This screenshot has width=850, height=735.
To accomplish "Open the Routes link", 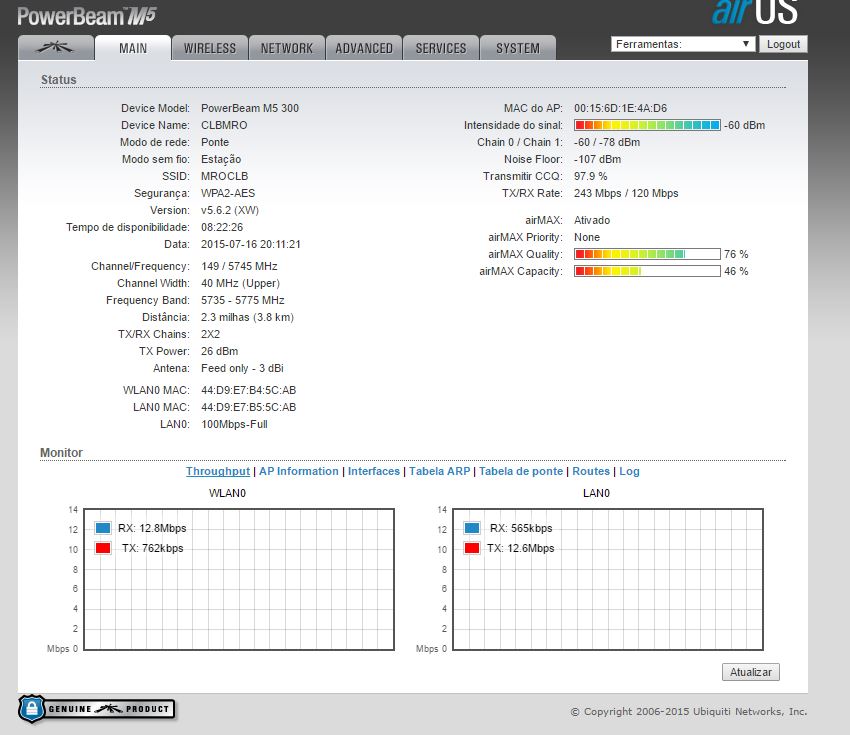I will click(x=591, y=471).
